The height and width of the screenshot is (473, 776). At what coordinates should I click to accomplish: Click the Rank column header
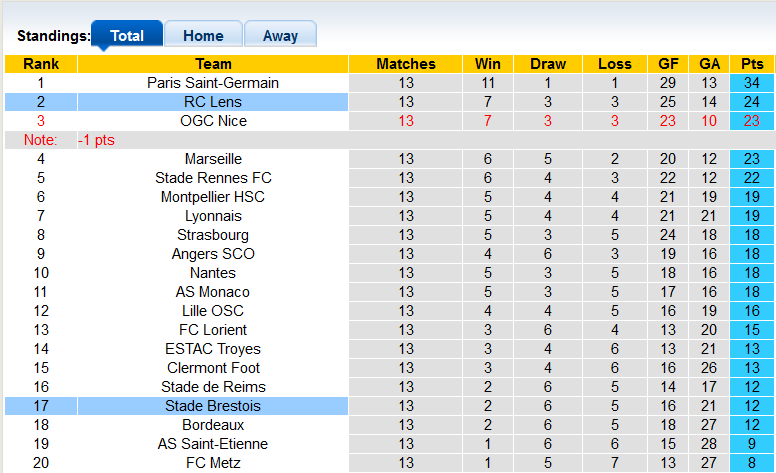pyautogui.click(x=41, y=64)
